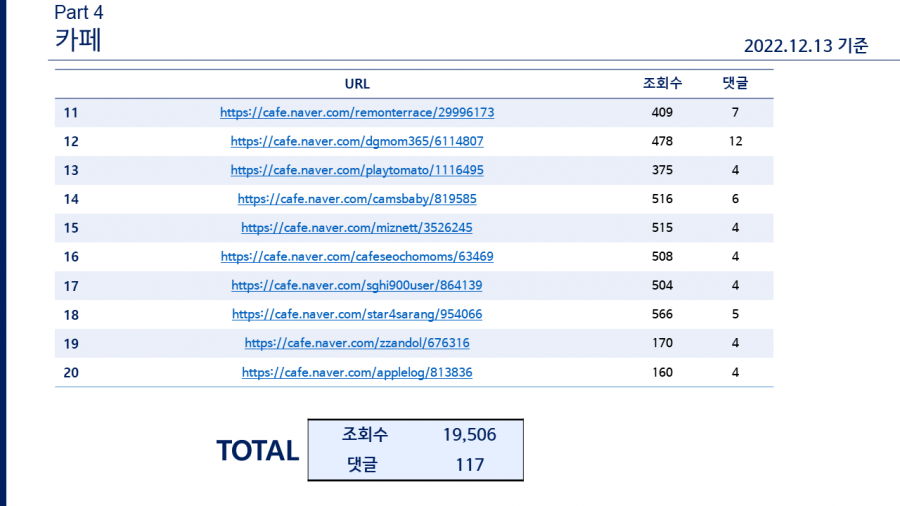The height and width of the screenshot is (506, 900).
Task: Click the 조회수 column header
Action: pyautogui.click(x=662, y=84)
